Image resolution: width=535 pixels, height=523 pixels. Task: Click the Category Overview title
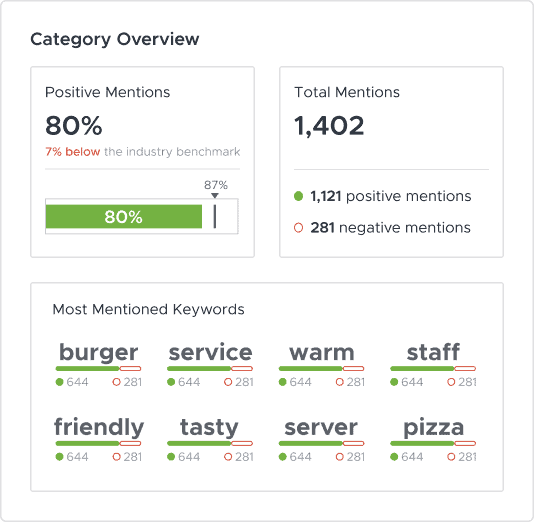115,39
